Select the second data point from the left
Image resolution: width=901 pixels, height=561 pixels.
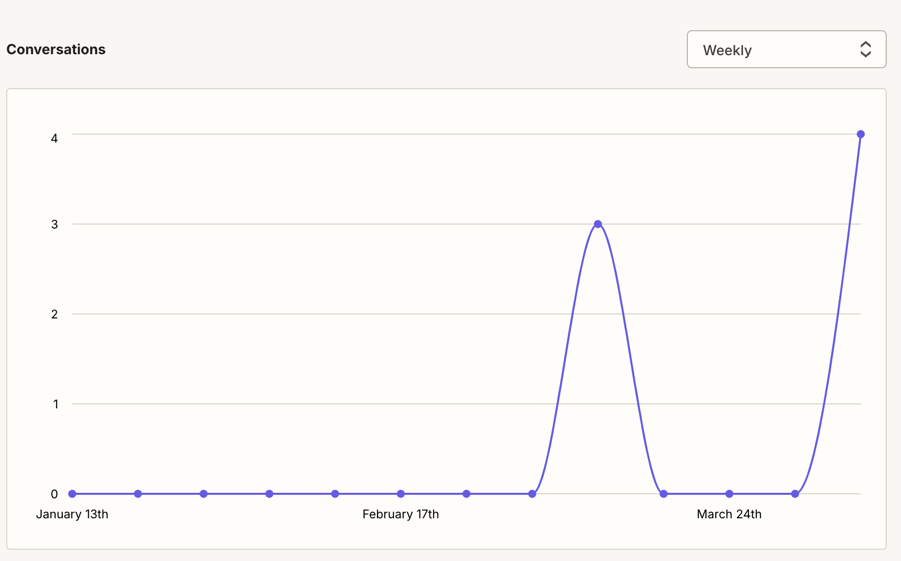click(138, 494)
